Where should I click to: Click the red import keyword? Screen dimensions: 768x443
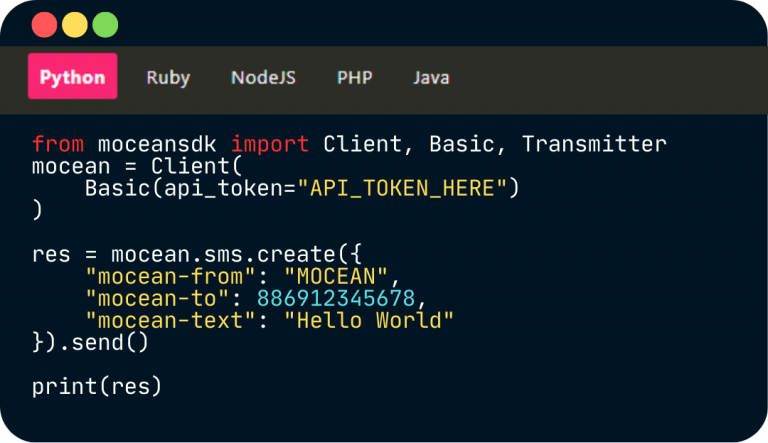(x=270, y=144)
